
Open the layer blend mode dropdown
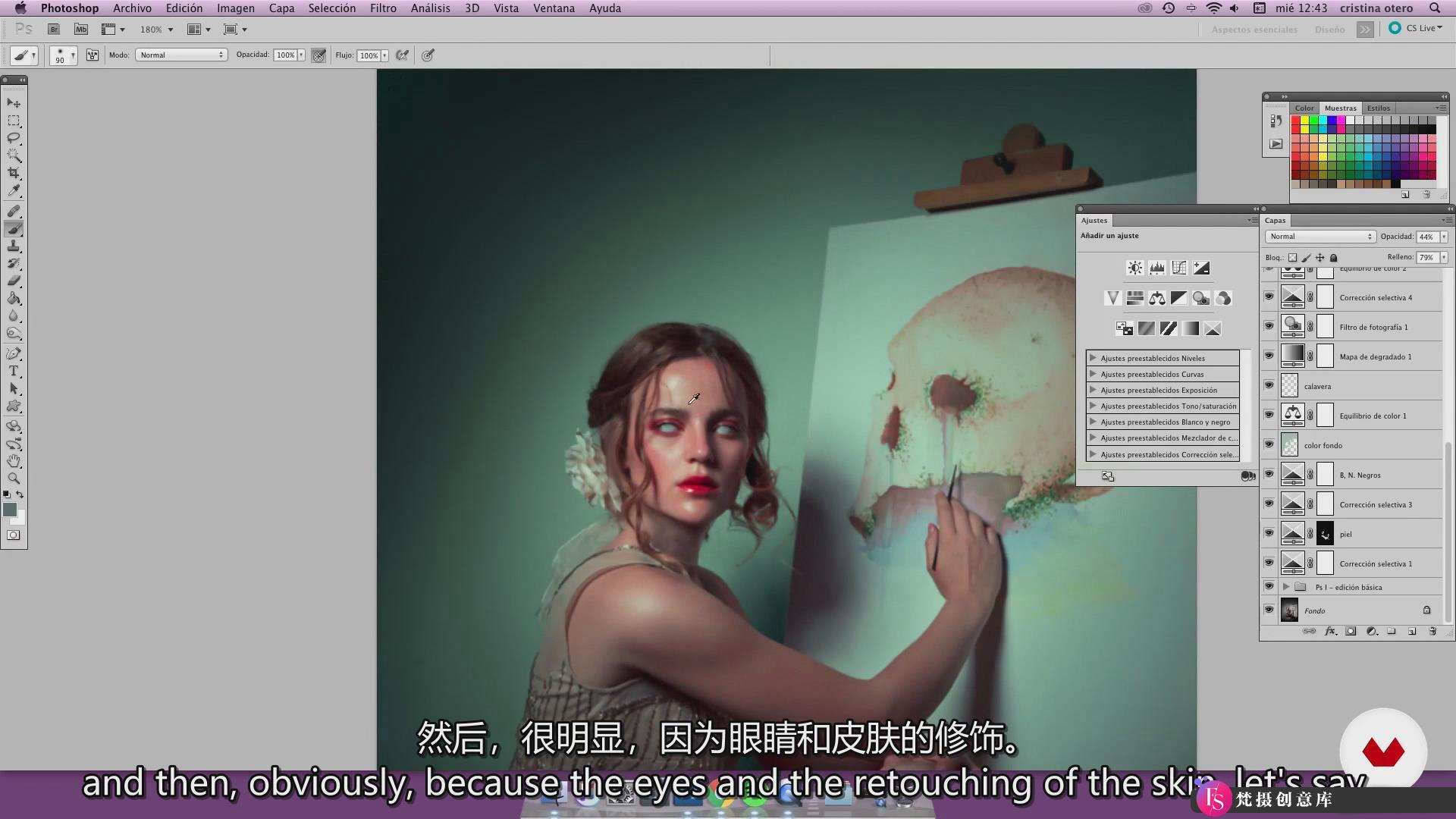pos(1320,237)
